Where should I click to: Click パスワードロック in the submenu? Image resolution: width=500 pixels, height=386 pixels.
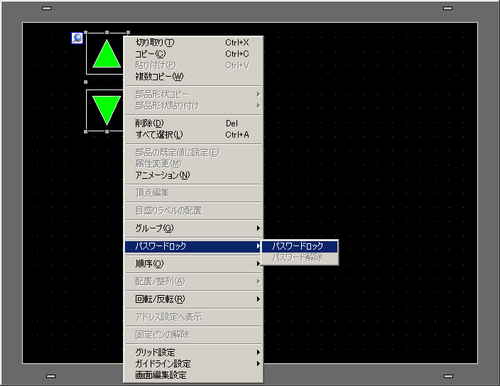pos(299,246)
